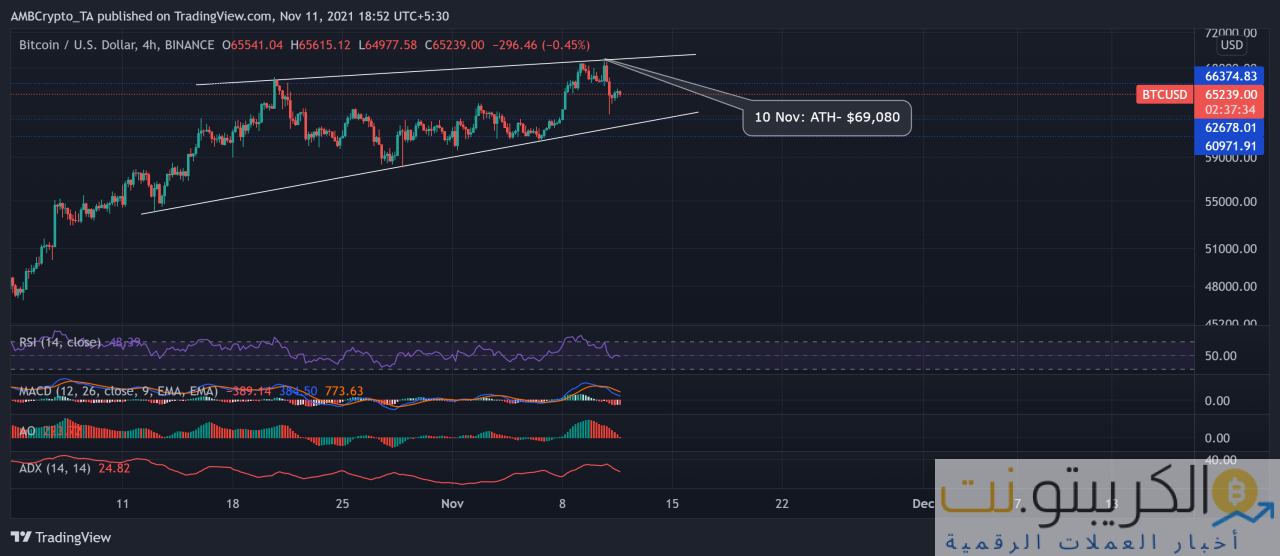Click the 55000.00 mark on price scale
The height and width of the screenshot is (556, 1280).
[1229, 202]
